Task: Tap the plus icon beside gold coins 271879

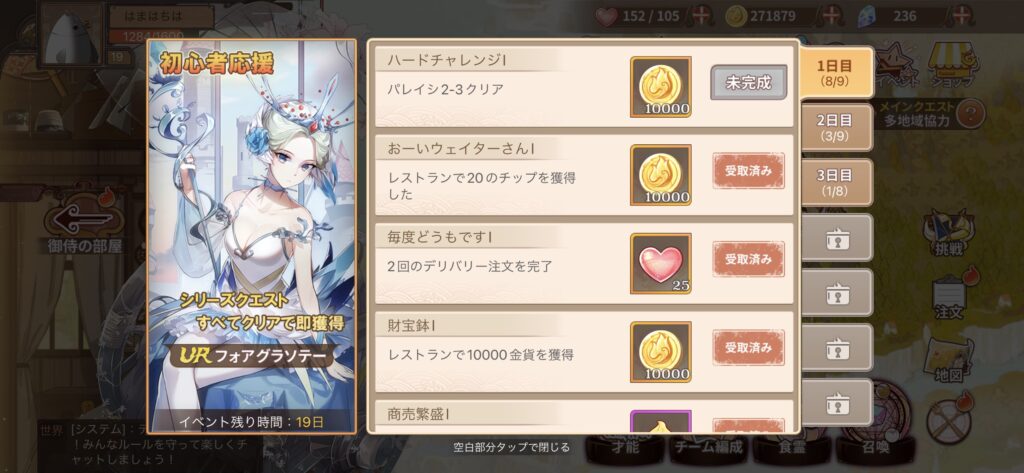Action: coord(831,16)
